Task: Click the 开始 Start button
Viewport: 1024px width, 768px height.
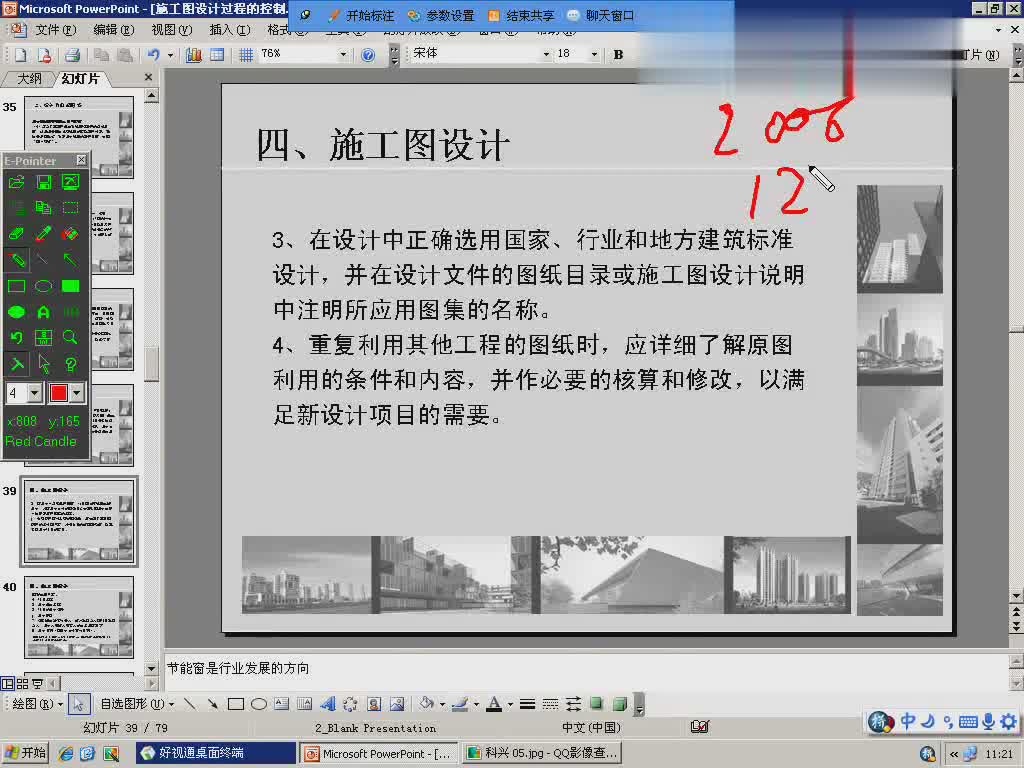Action: click(x=26, y=753)
